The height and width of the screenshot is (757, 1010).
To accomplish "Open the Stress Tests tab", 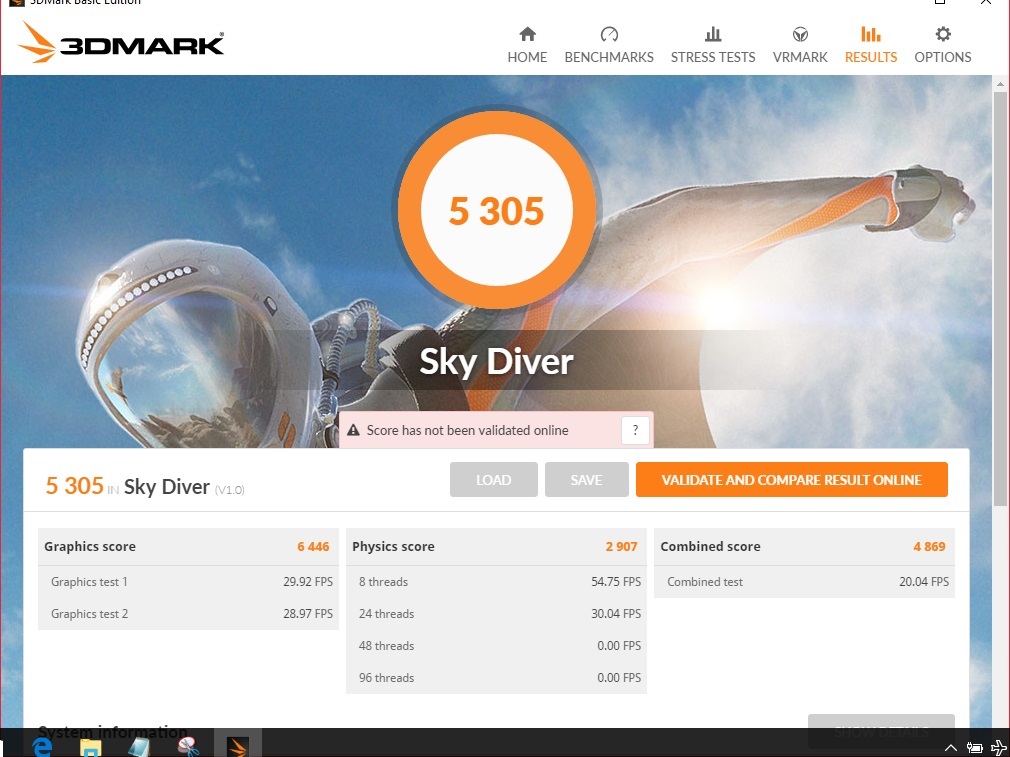I will (x=712, y=45).
